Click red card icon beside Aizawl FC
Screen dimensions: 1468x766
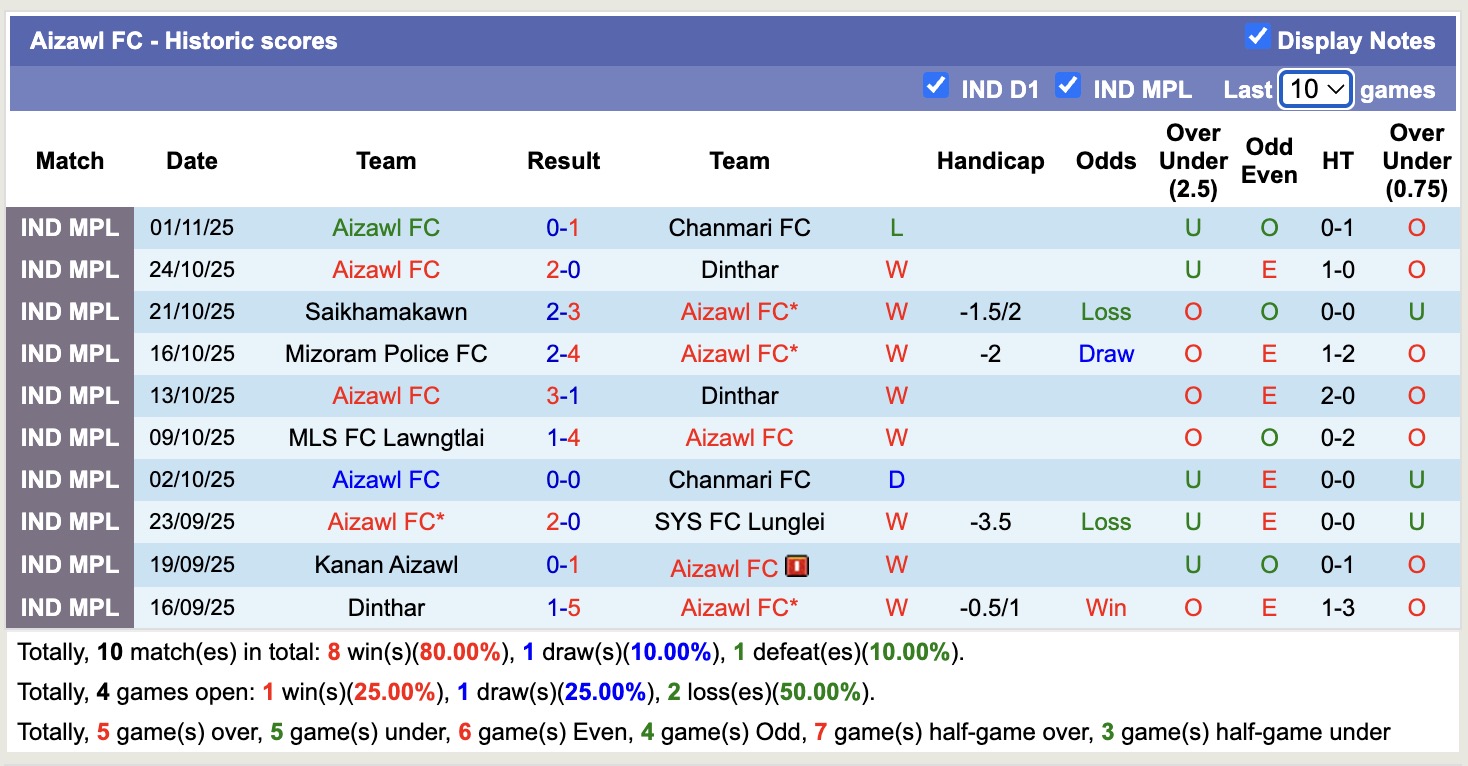(x=797, y=567)
